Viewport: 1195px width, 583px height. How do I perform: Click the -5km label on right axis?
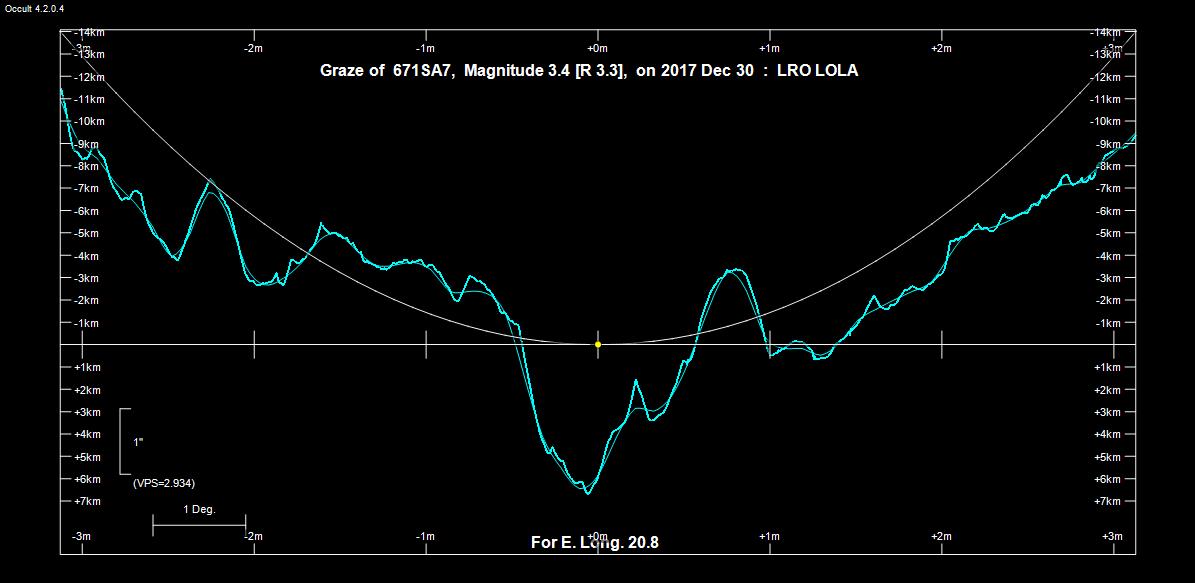click(x=1108, y=233)
